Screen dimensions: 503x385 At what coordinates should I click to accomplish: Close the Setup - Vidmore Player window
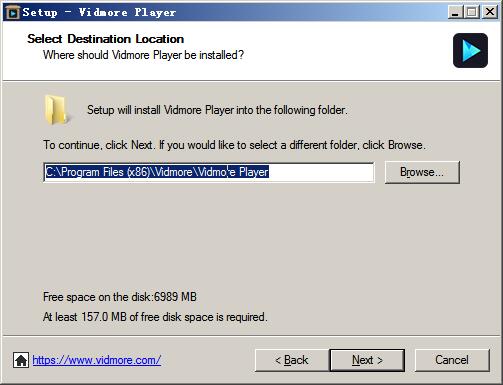(490, 12)
